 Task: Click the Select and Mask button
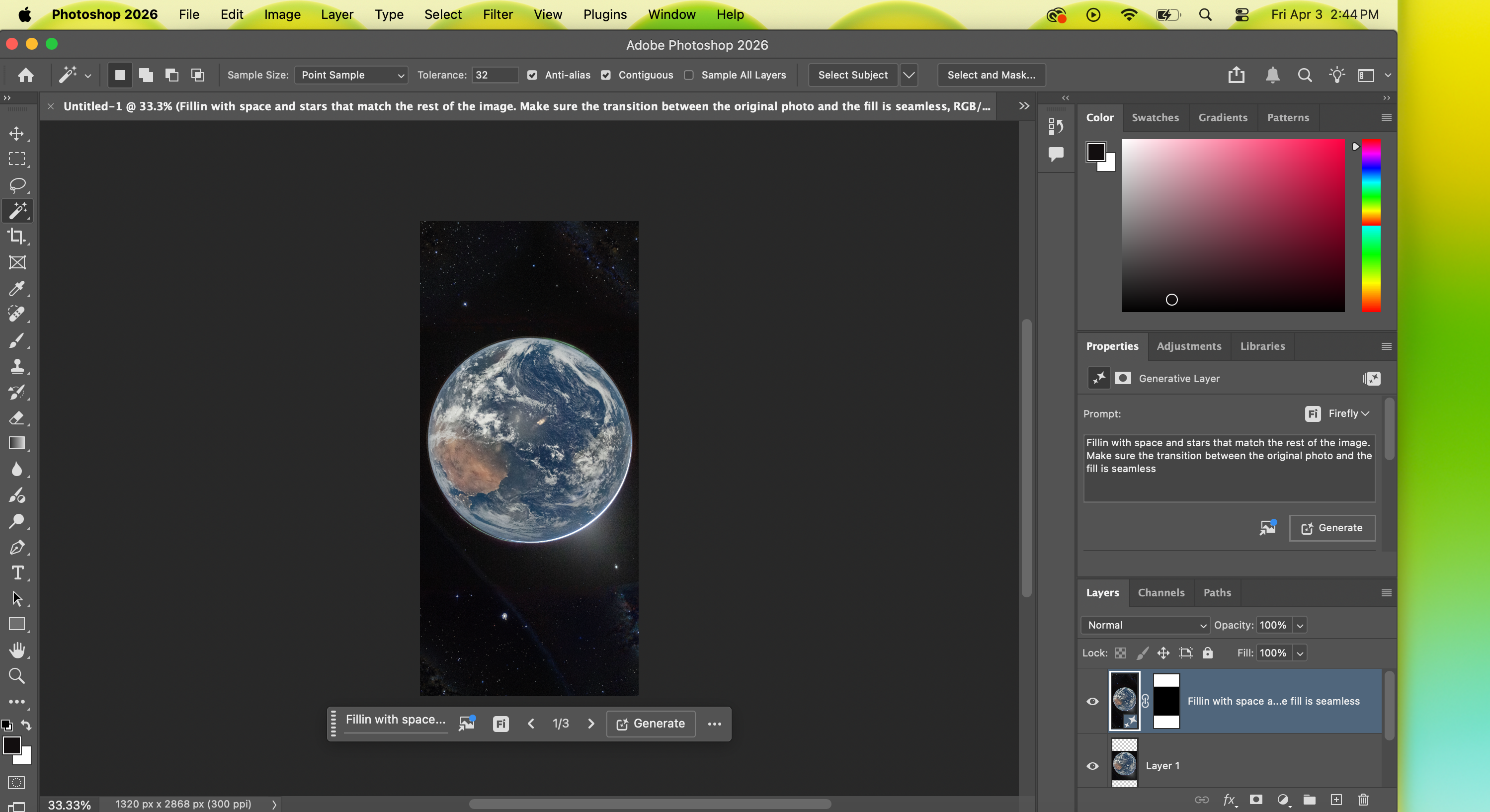point(991,75)
